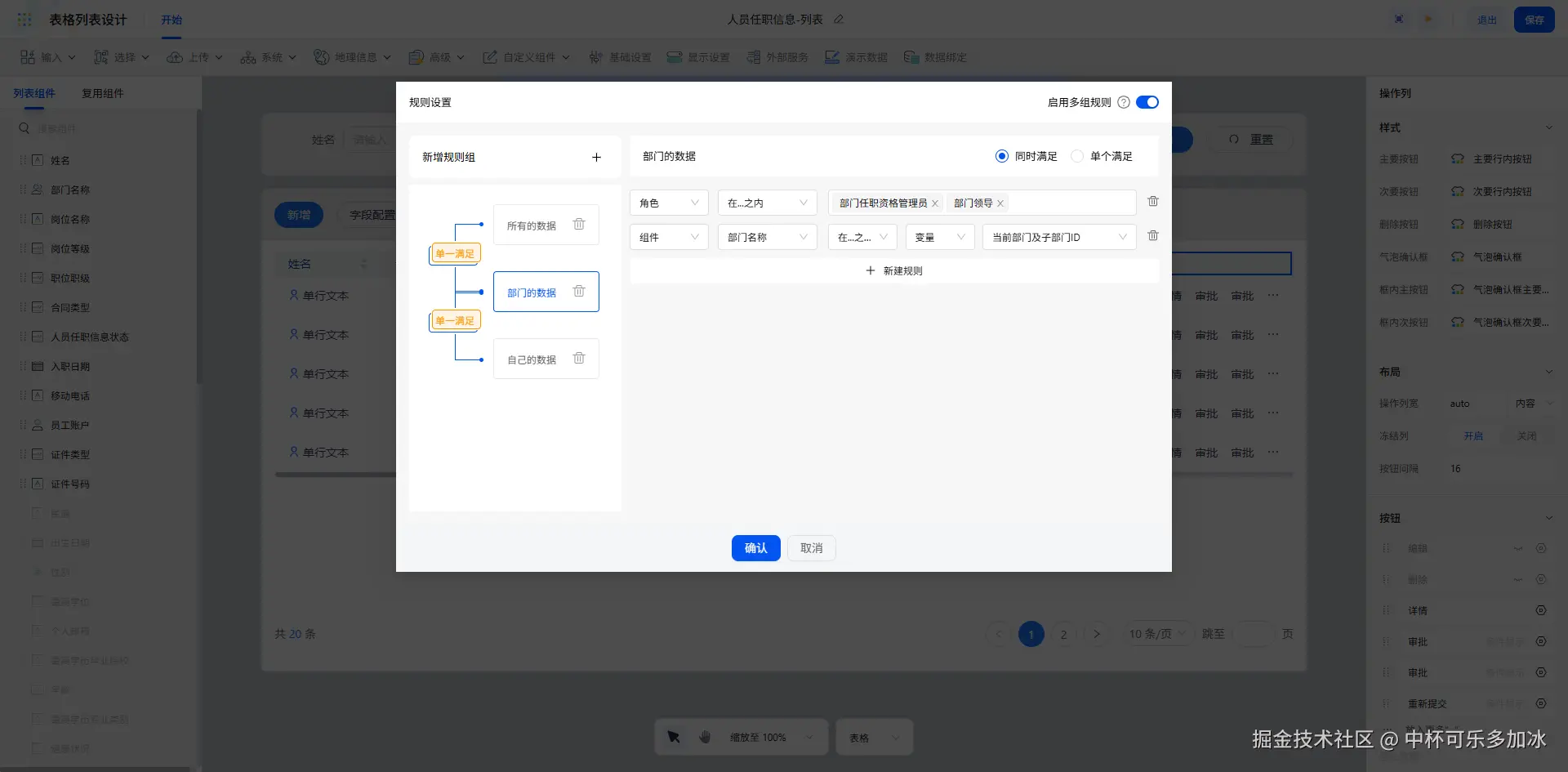Open 演示数据 in the toolbar
This screenshot has height=772, width=1568.
(x=856, y=57)
